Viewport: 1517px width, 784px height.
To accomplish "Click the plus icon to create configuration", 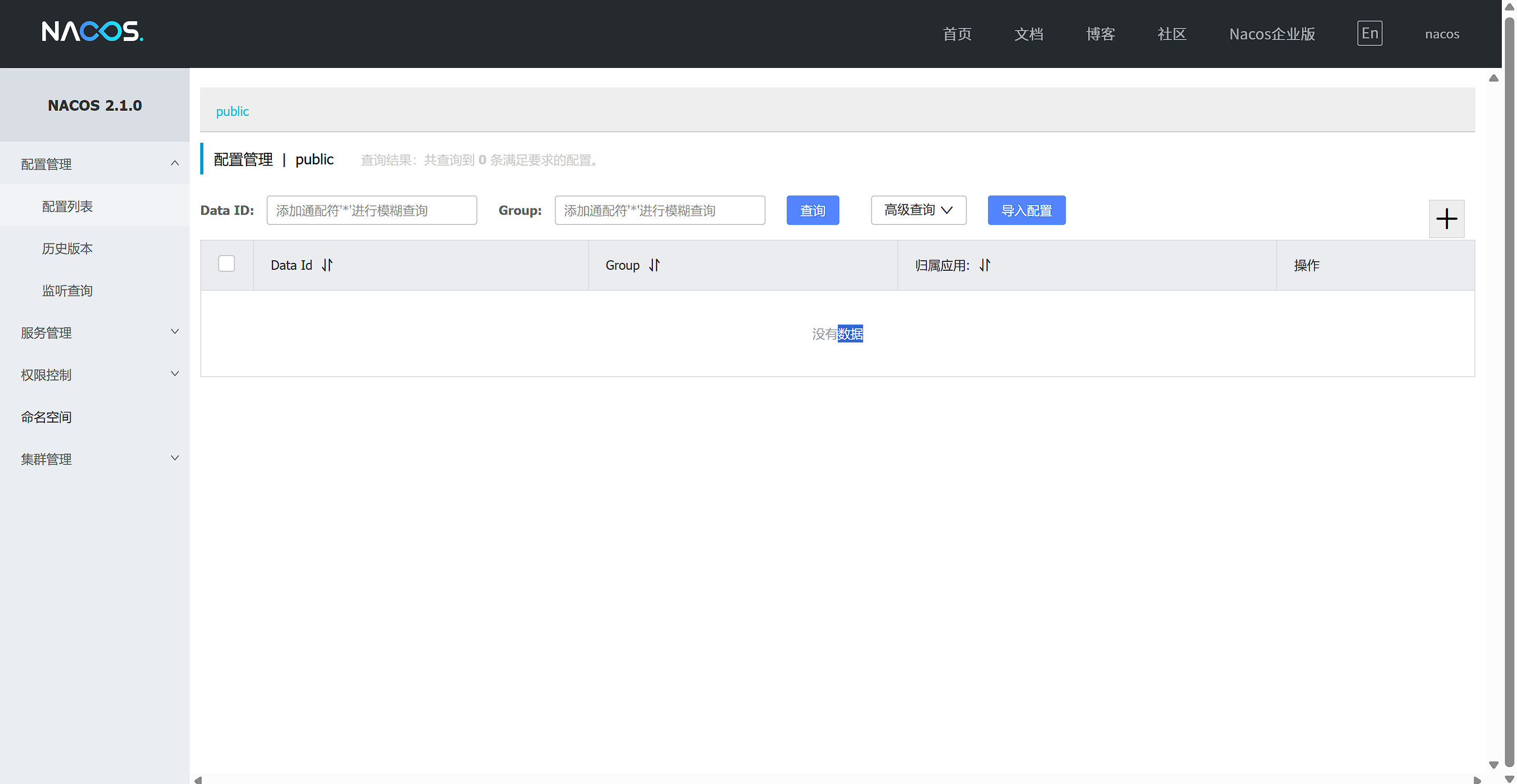I will click(x=1446, y=219).
